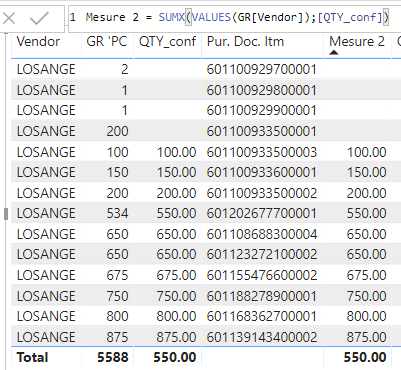Select cell 601100933500003

(x=261, y=152)
